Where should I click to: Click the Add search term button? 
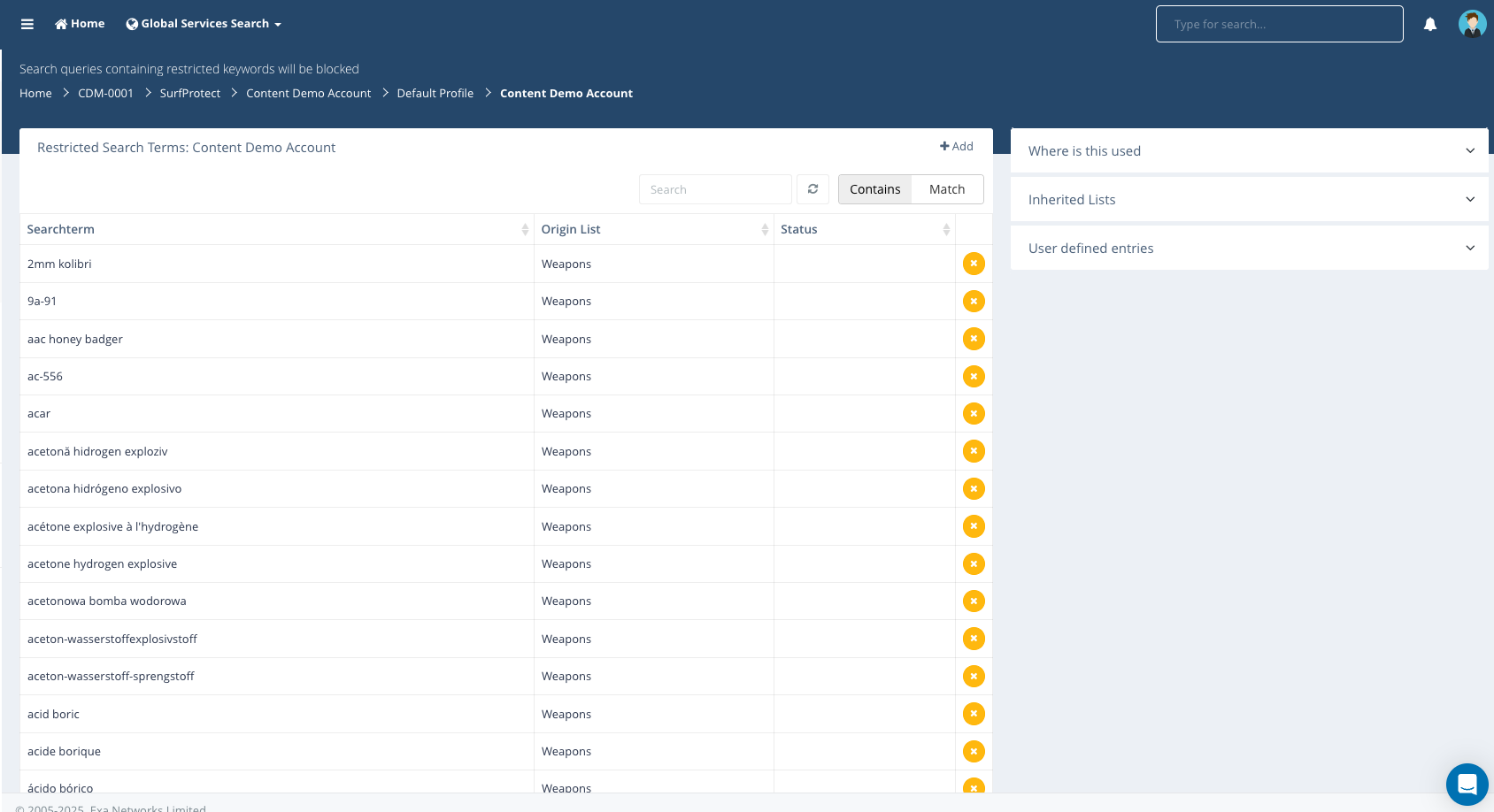coord(956,147)
